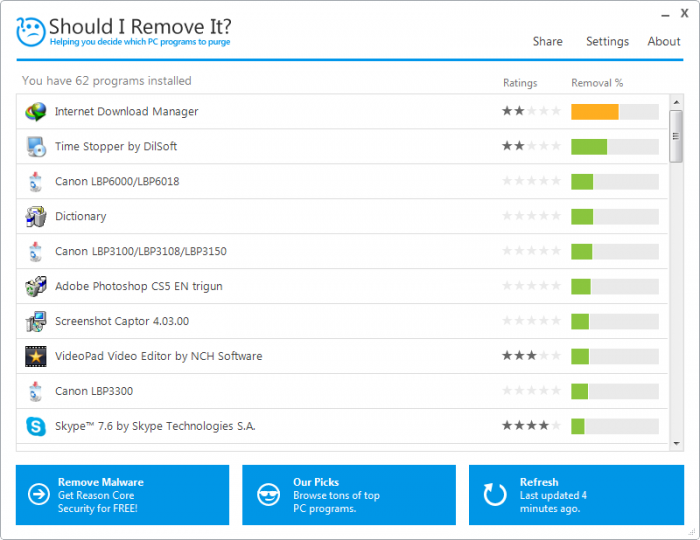
Task: Click the Dictionary books icon
Action: [36, 216]
